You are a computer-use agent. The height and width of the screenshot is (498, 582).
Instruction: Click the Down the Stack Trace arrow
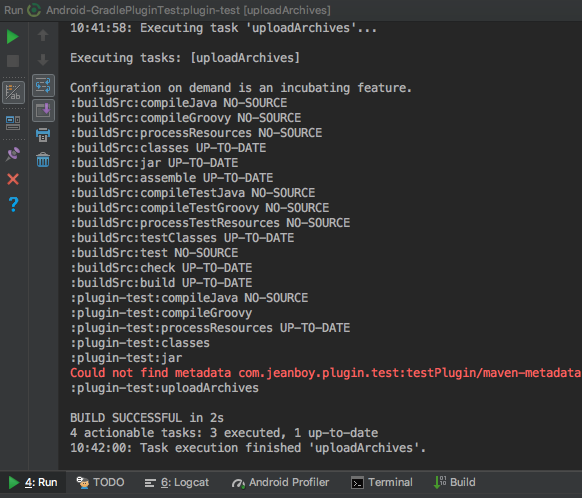coord(43,60)
